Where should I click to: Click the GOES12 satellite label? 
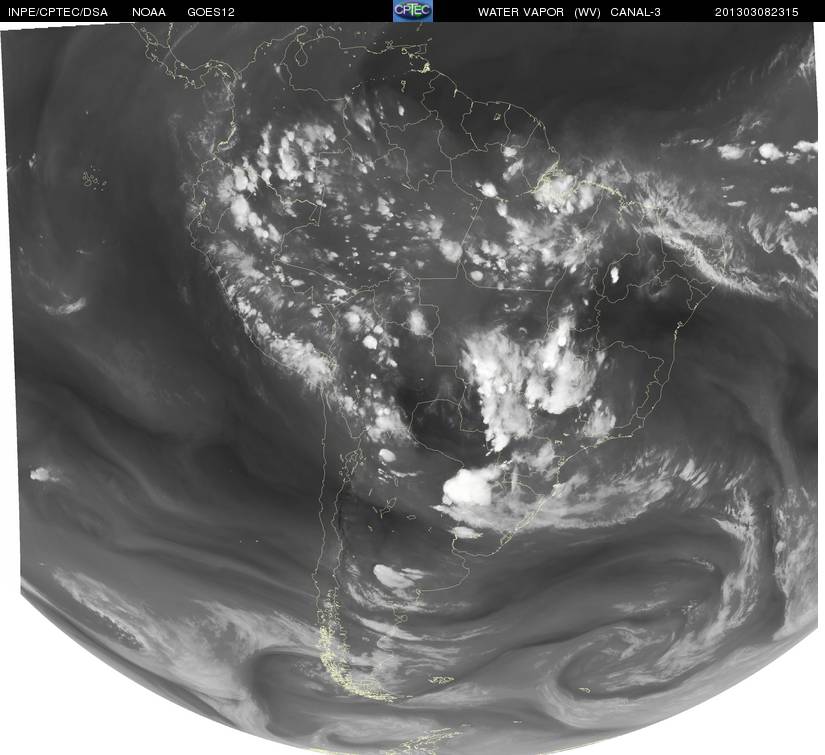tap(211, 12)
